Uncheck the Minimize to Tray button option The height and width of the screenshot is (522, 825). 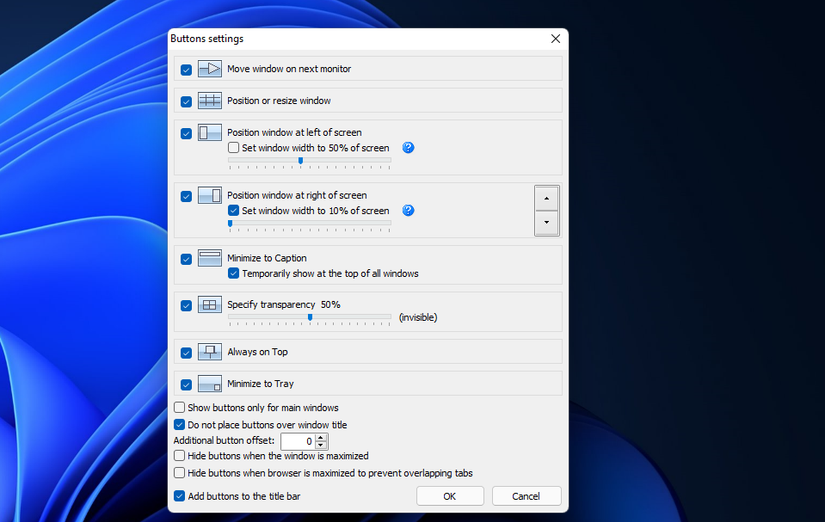click(186, 385)
